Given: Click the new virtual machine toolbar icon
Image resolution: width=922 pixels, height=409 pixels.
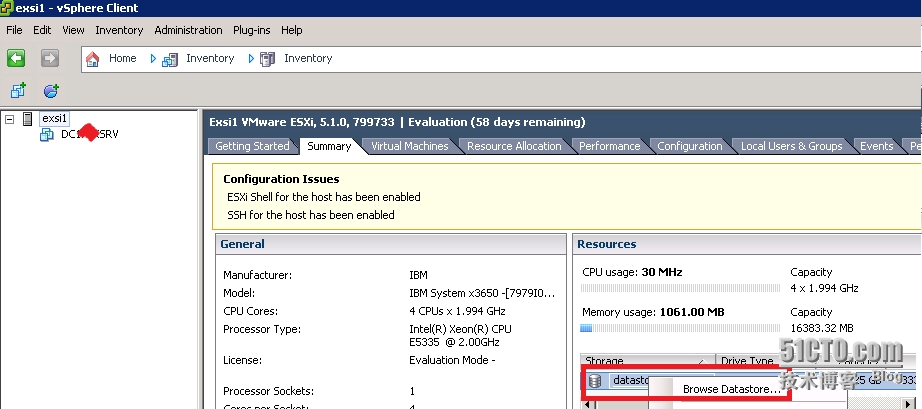Looking at the screenshot, I should click(18, 90).
